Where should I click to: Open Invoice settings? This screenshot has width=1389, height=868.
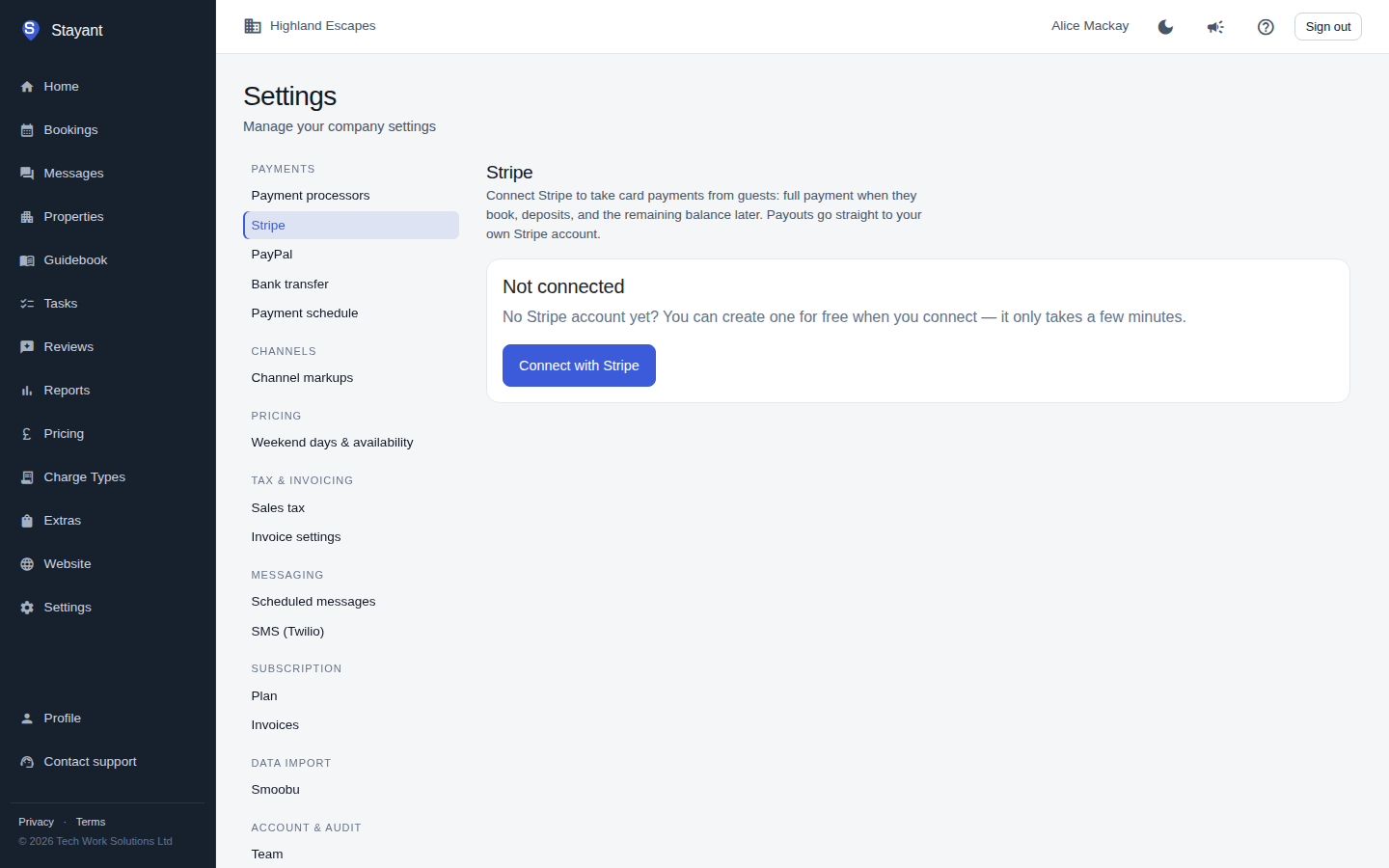(x=351, y=537)
